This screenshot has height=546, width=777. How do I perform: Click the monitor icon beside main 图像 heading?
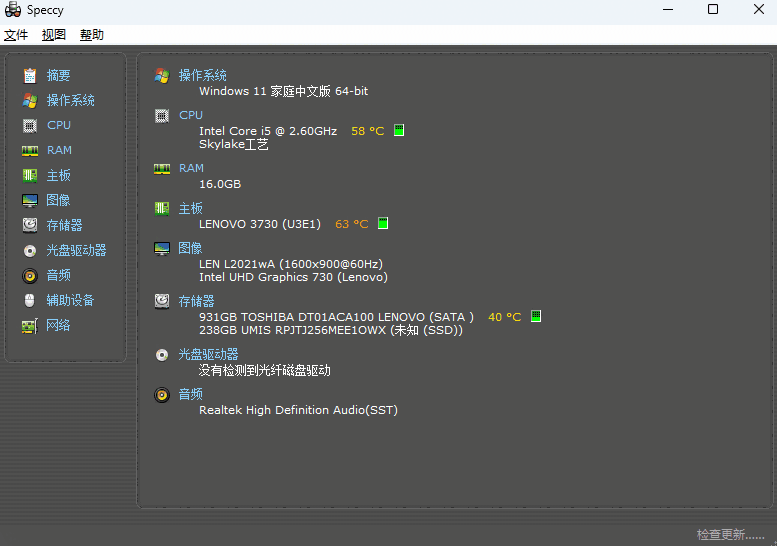click(162, 248)
